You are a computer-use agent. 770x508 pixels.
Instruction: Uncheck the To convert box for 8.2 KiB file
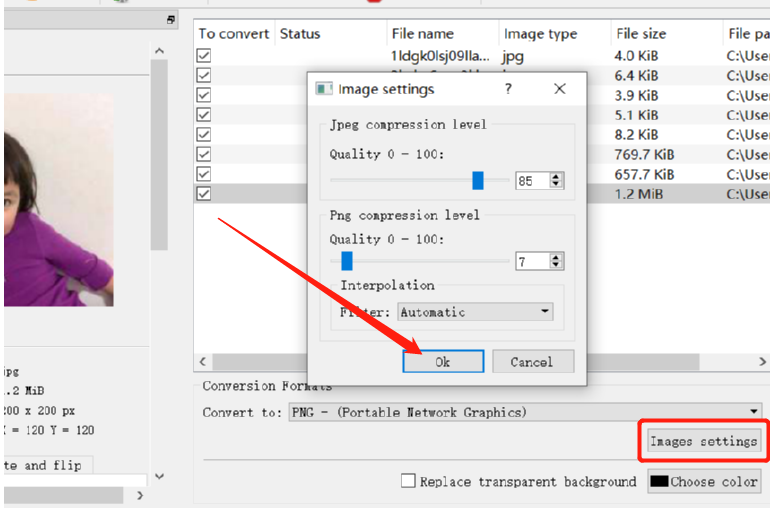point(204,134)
